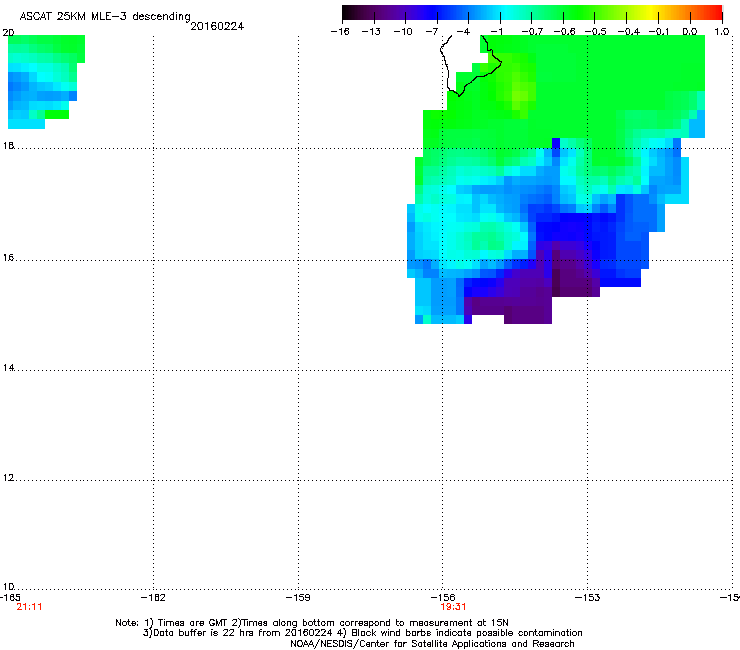Click the "ASCAT 25KM MLE-3 descending" title
The image size is (740, 650).
click(105, 16)
